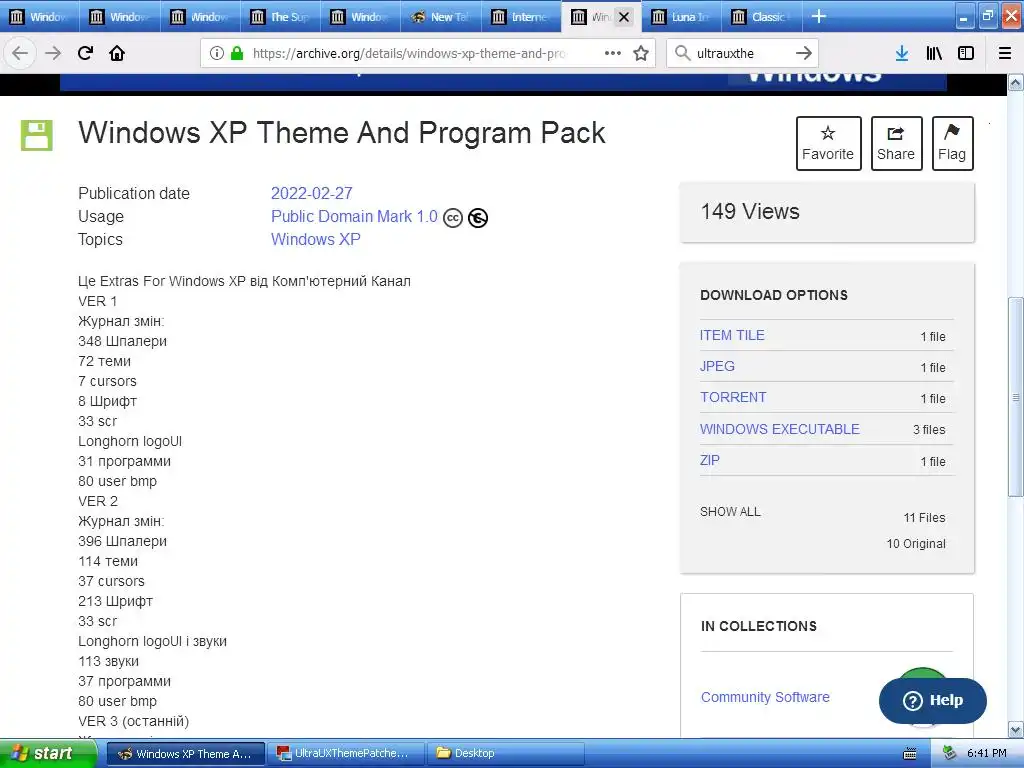Click the on-screen keyboard tray icon
This screenshot has height=768, width=1024.
pyautogui.click(x=910, y=754)
